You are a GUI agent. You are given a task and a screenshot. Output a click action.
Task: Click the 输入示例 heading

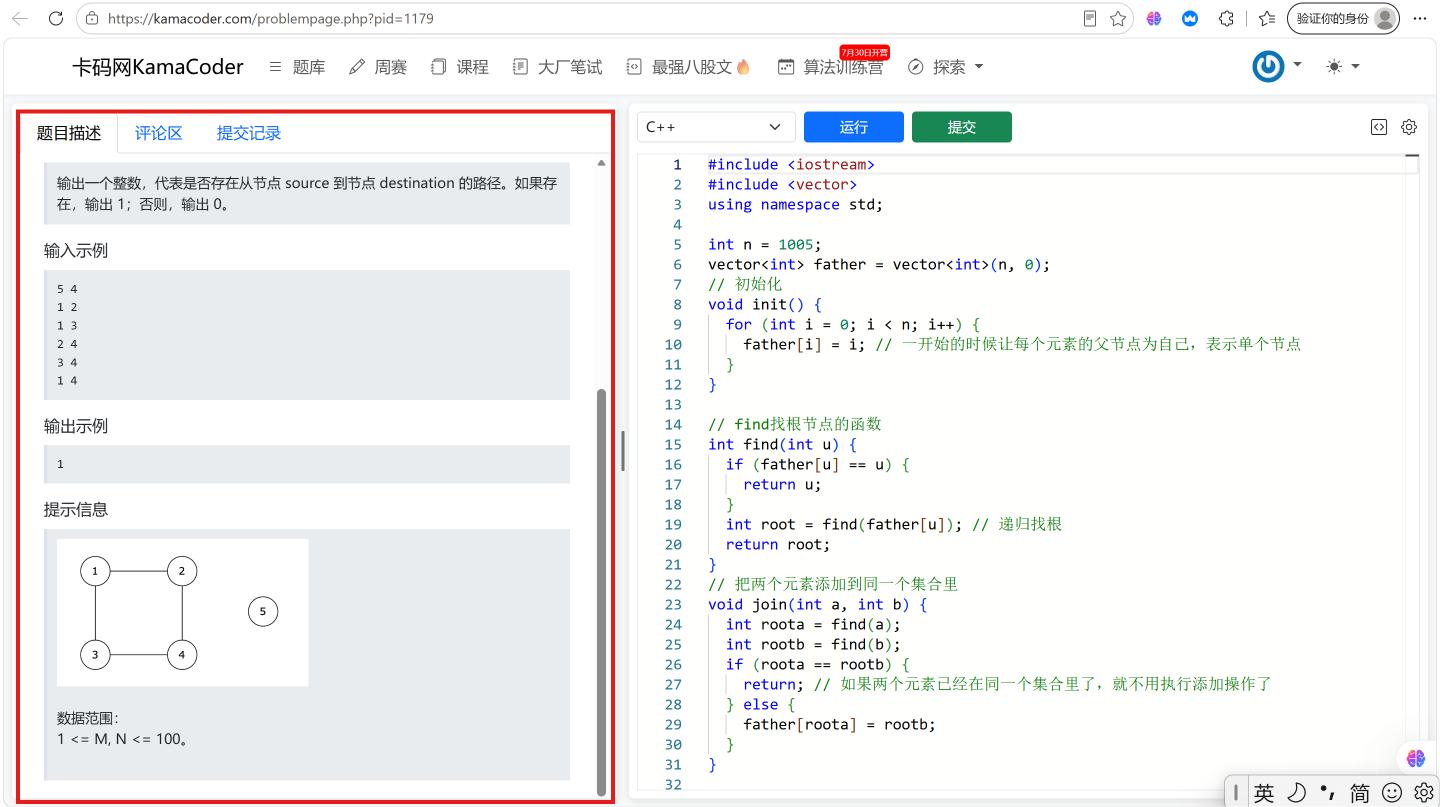coord(76,251)
